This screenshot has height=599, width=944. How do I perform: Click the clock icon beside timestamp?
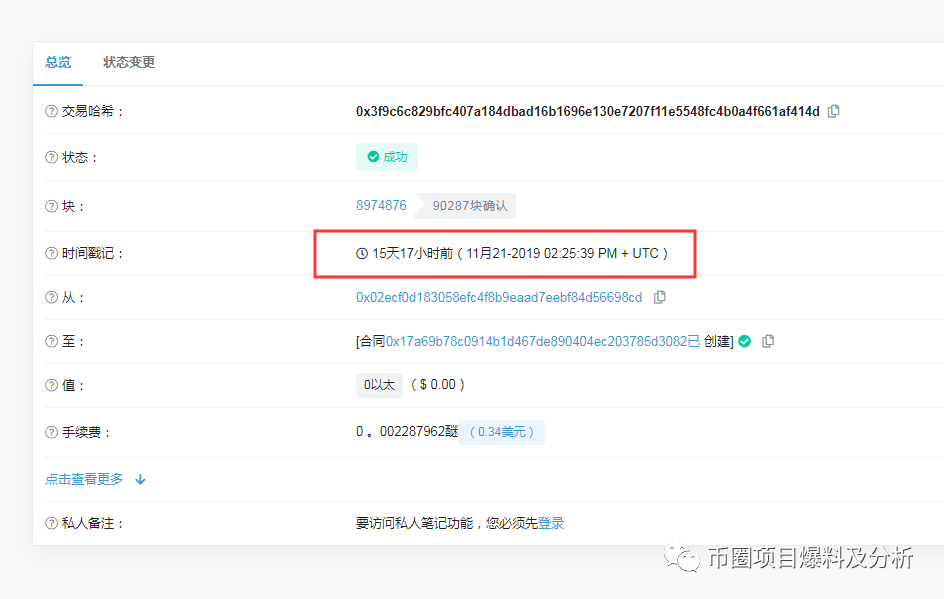pos(362,253)
